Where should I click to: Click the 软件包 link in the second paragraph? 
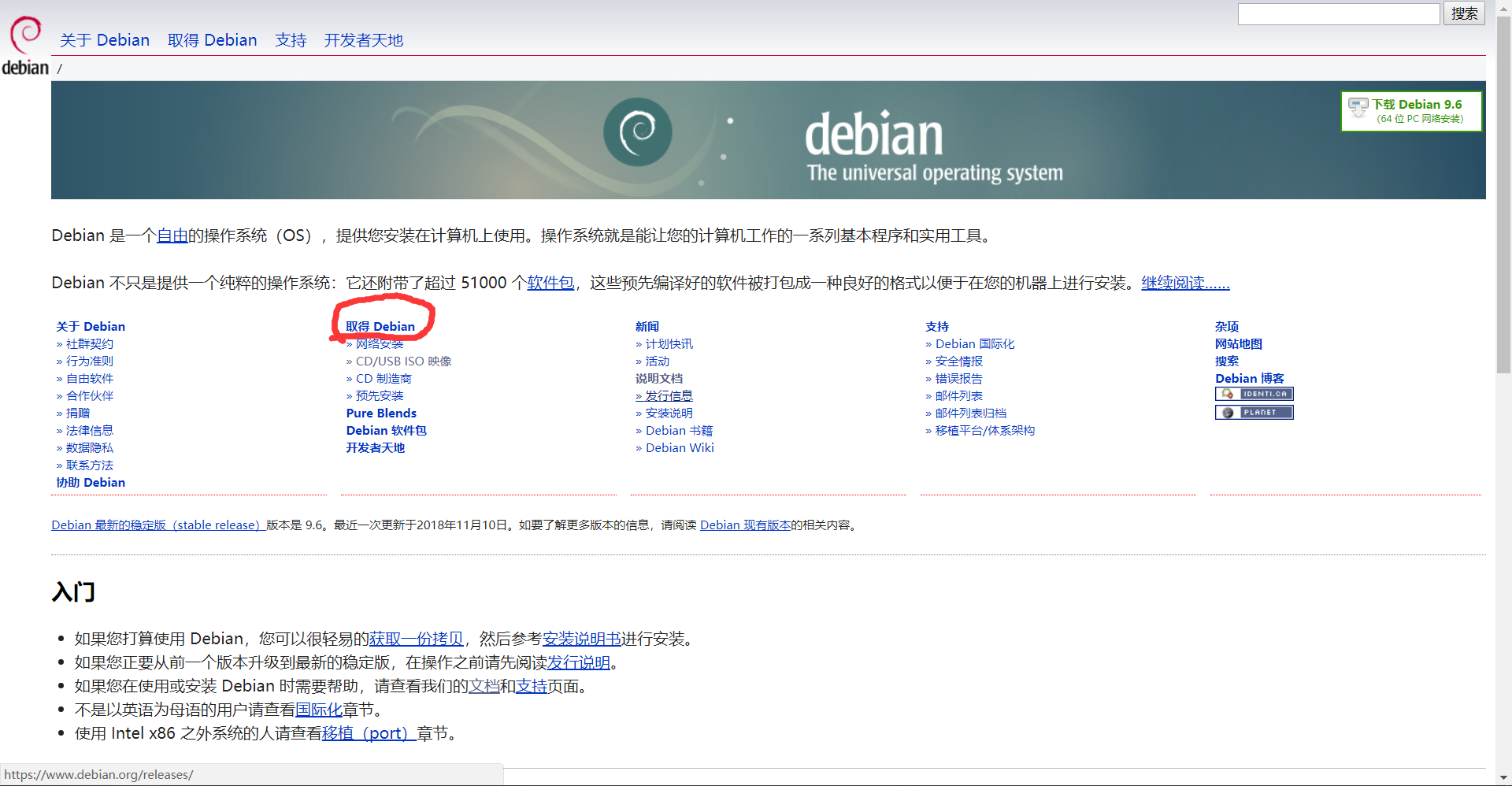(x=550, y=283)
